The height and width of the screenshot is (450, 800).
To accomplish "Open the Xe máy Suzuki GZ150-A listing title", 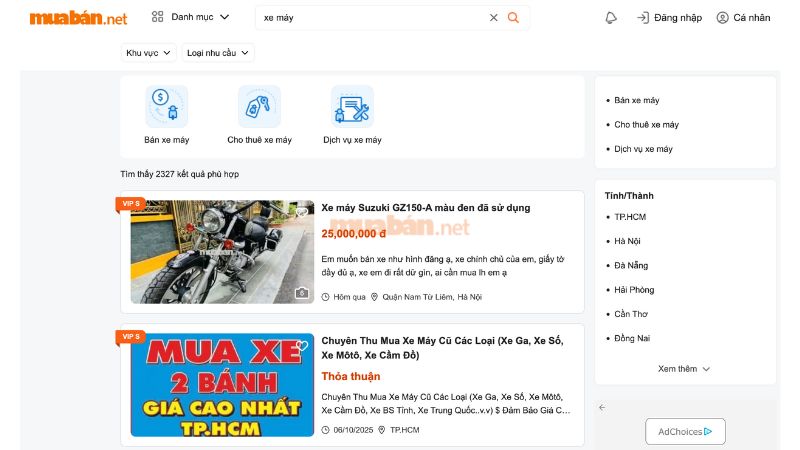I will pos(425,207).
